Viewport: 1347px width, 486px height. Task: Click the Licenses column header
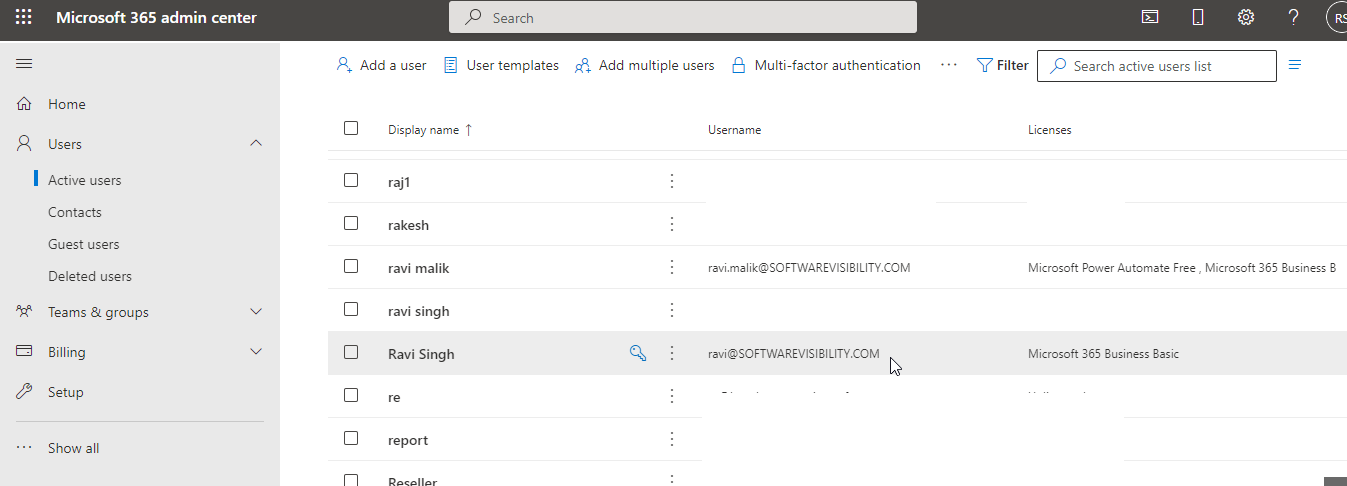coord(1050,130)
